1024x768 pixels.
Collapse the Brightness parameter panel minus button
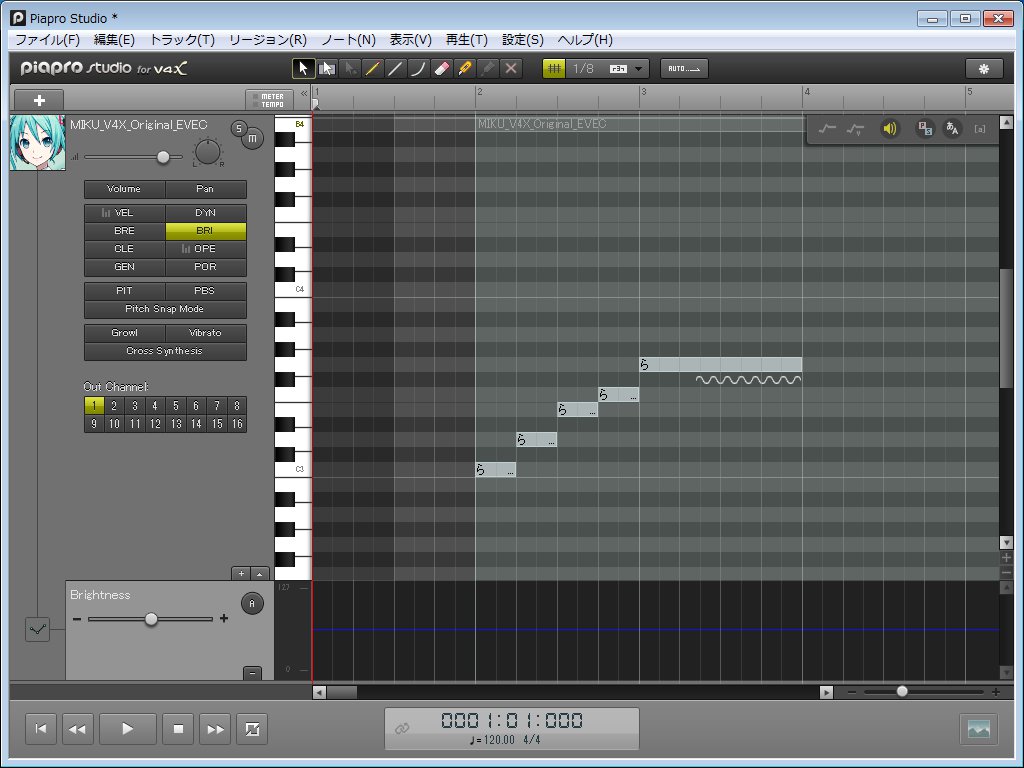pos(252,673)
